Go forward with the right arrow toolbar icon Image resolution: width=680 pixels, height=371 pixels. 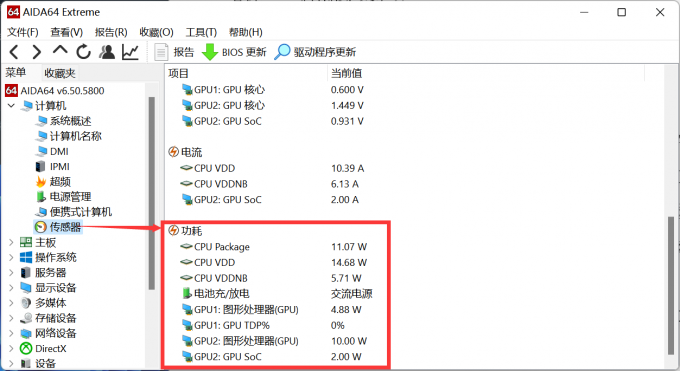(x=37, y=52)
